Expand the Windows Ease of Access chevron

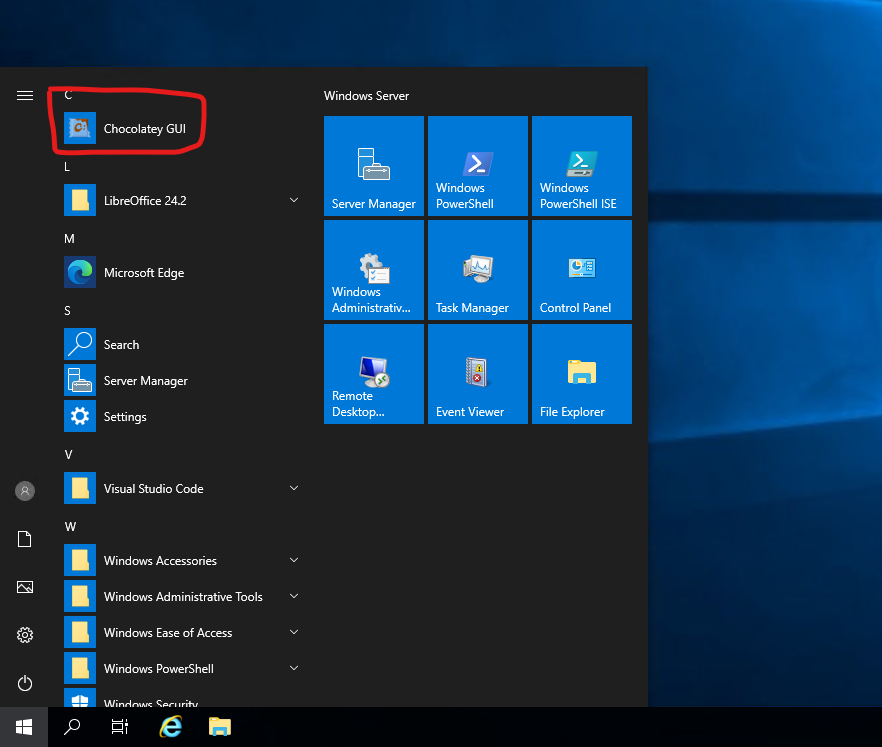(x=294, y=632)
